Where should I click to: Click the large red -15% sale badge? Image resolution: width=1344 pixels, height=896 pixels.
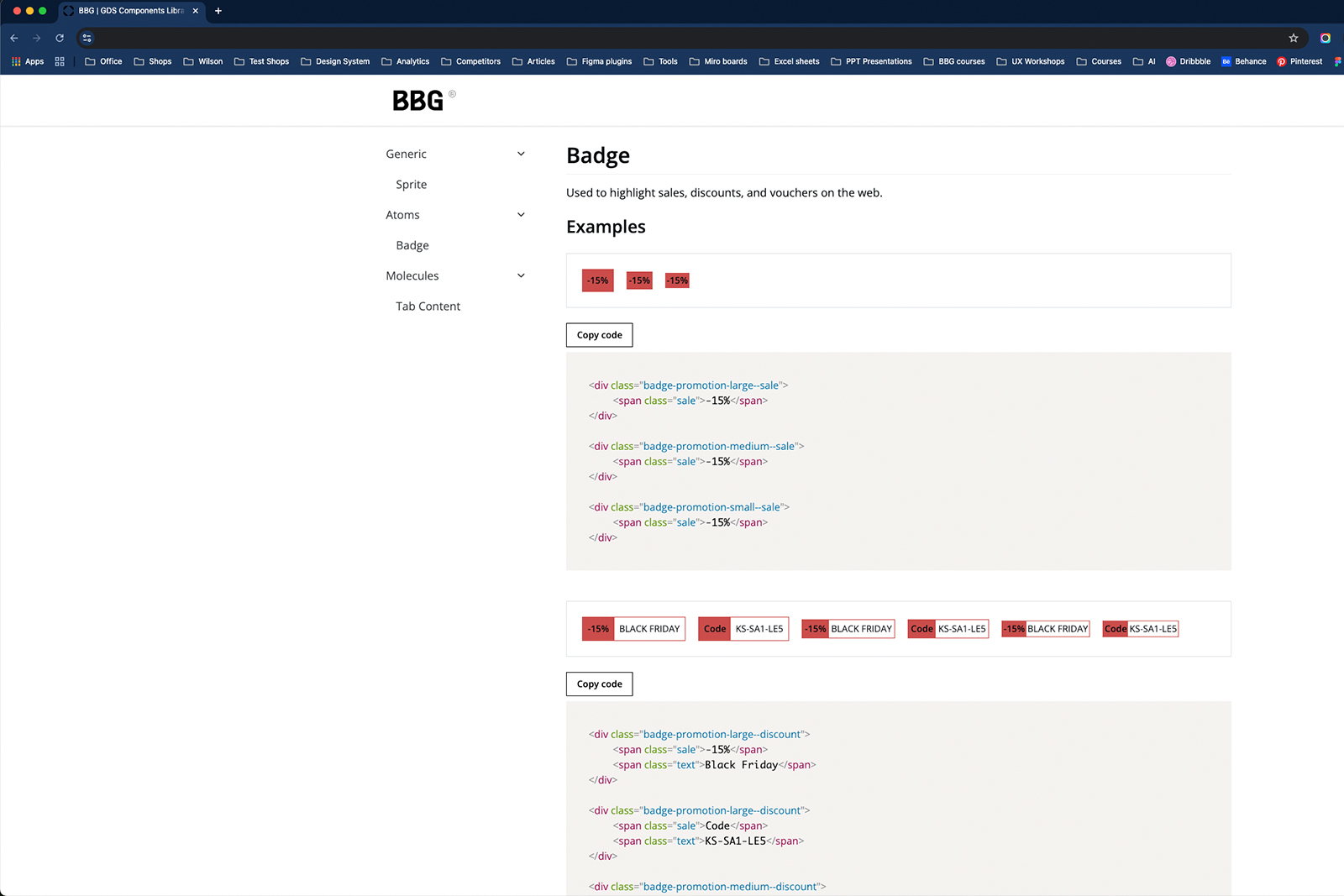(x=597, y=280)
